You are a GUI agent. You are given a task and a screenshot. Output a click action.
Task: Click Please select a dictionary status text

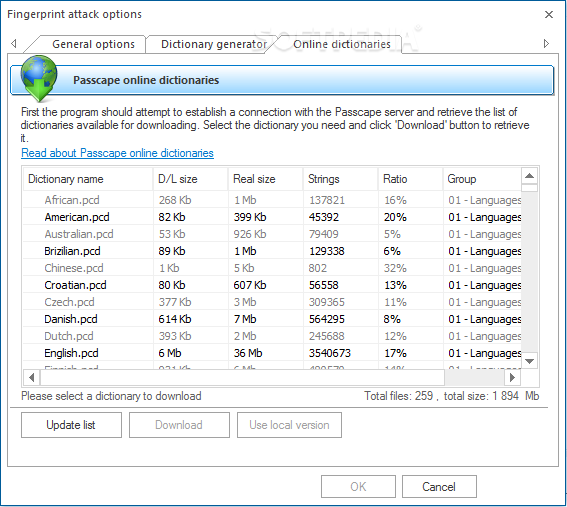111,396
